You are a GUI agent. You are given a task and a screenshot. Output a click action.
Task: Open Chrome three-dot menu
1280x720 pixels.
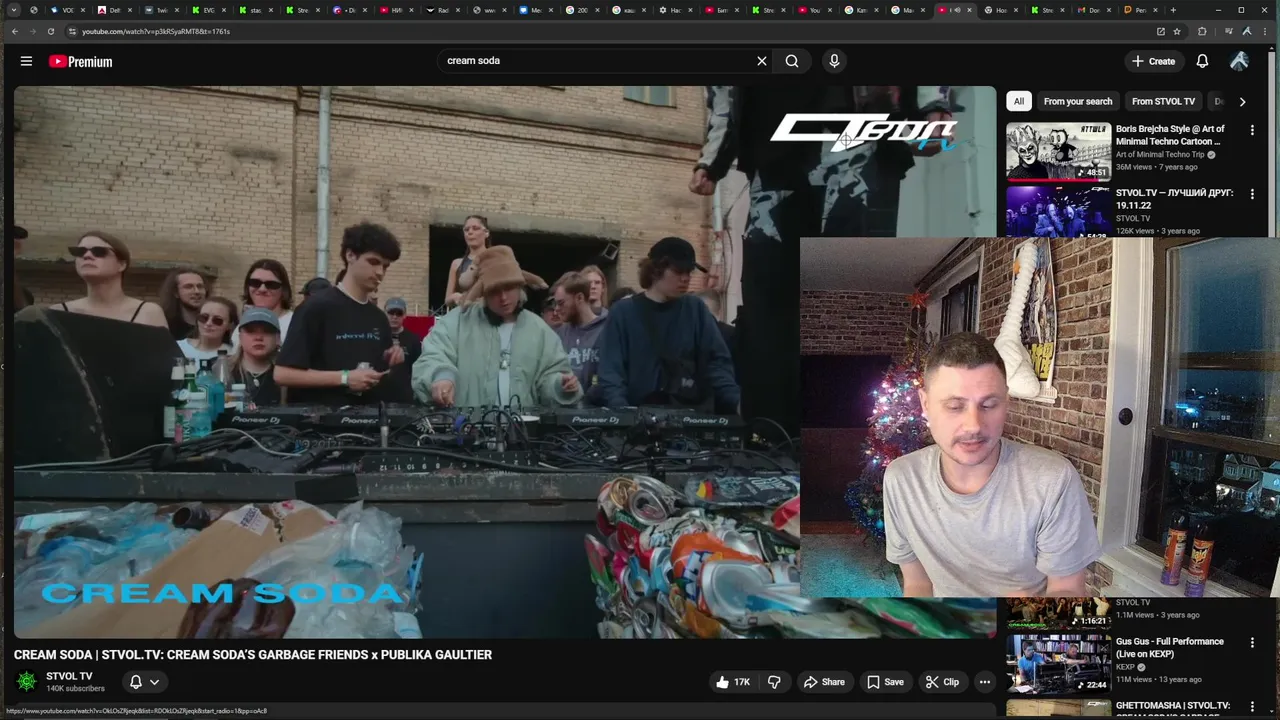[1265, 31]
